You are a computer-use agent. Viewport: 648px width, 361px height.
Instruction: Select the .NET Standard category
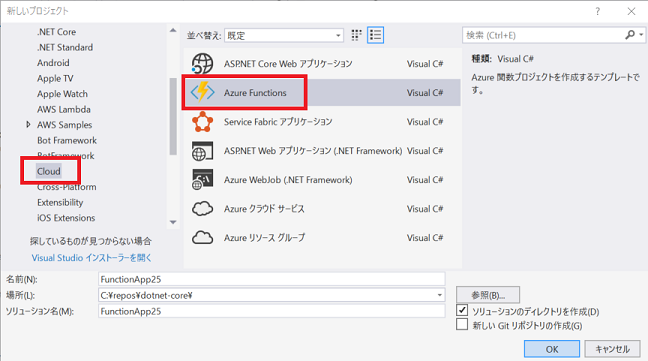(x=65, y=48)
